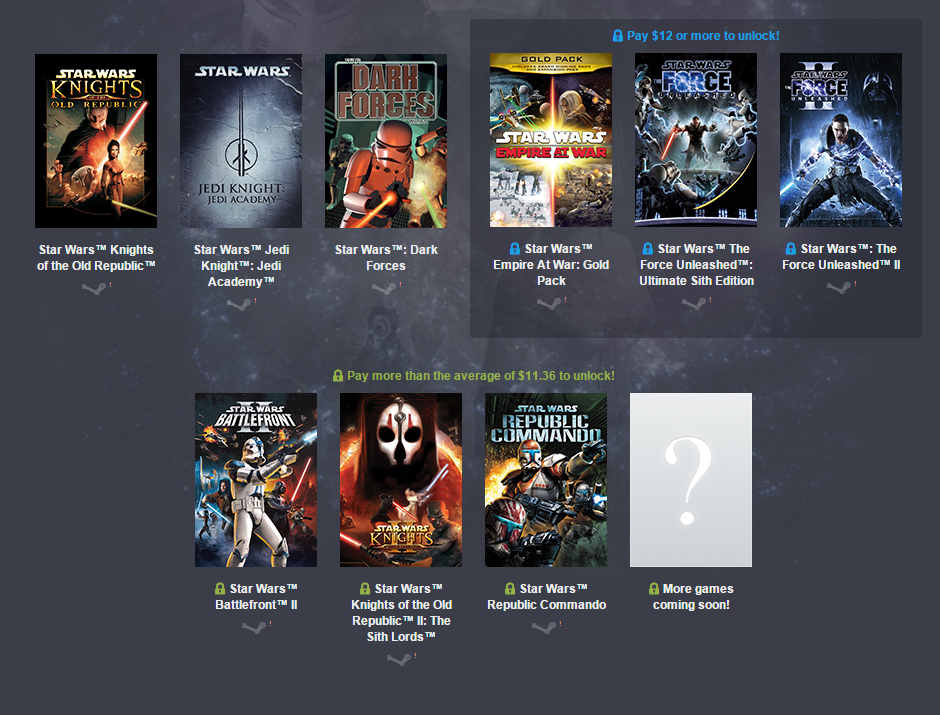Select the Star Wars Battlefront II title
Screen dimensions: 940x715
[x=256, y=596]
